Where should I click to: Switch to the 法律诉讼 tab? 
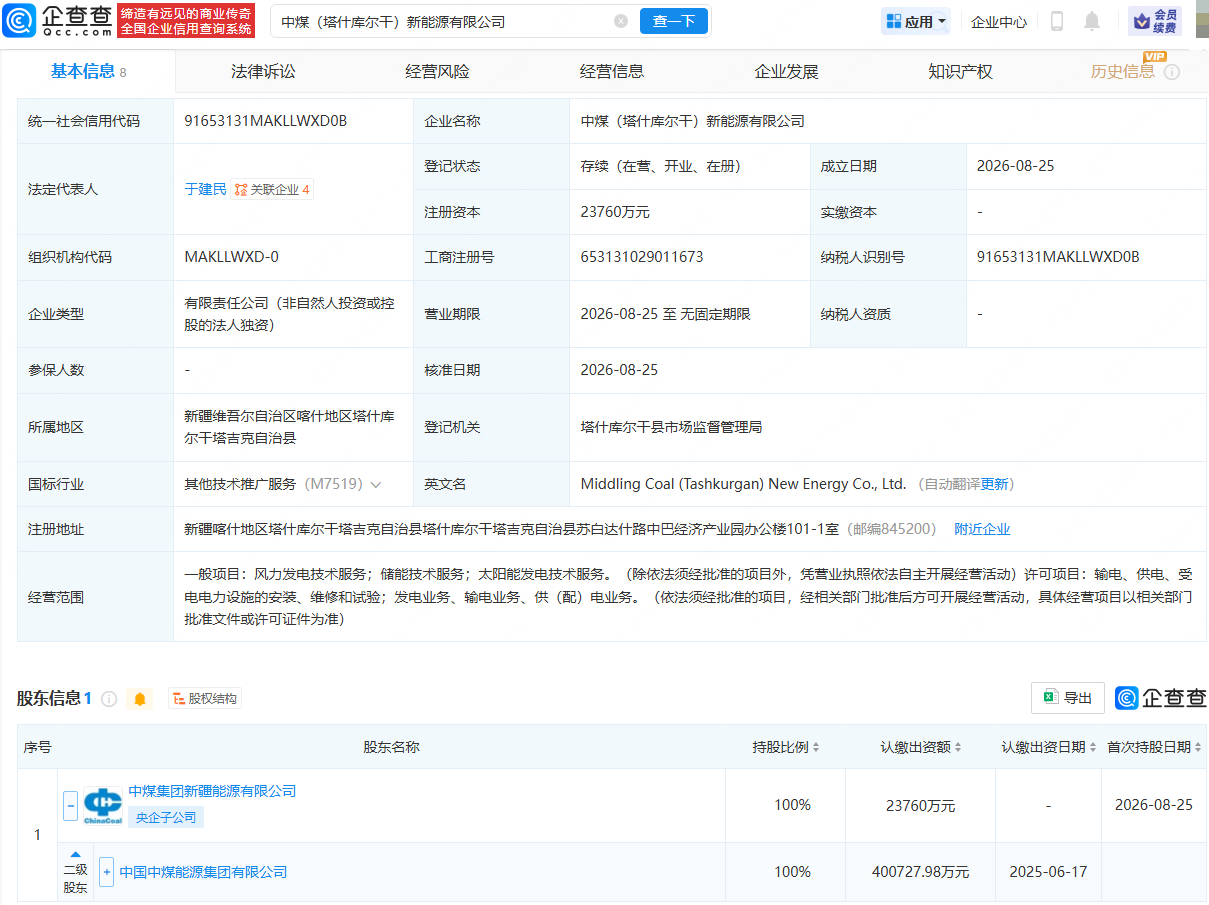coord(263,71)
